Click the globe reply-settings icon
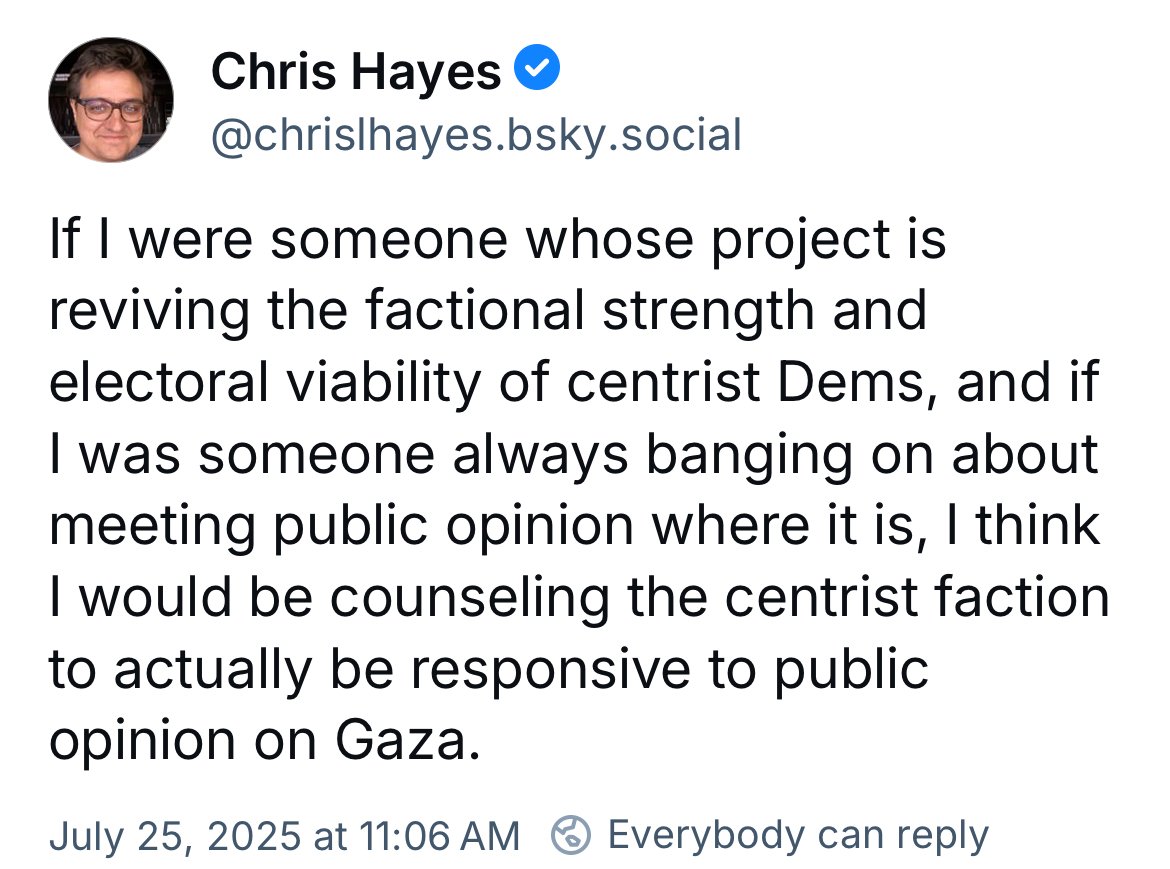The image size is (1170, 869). click(x=571, y=835)
